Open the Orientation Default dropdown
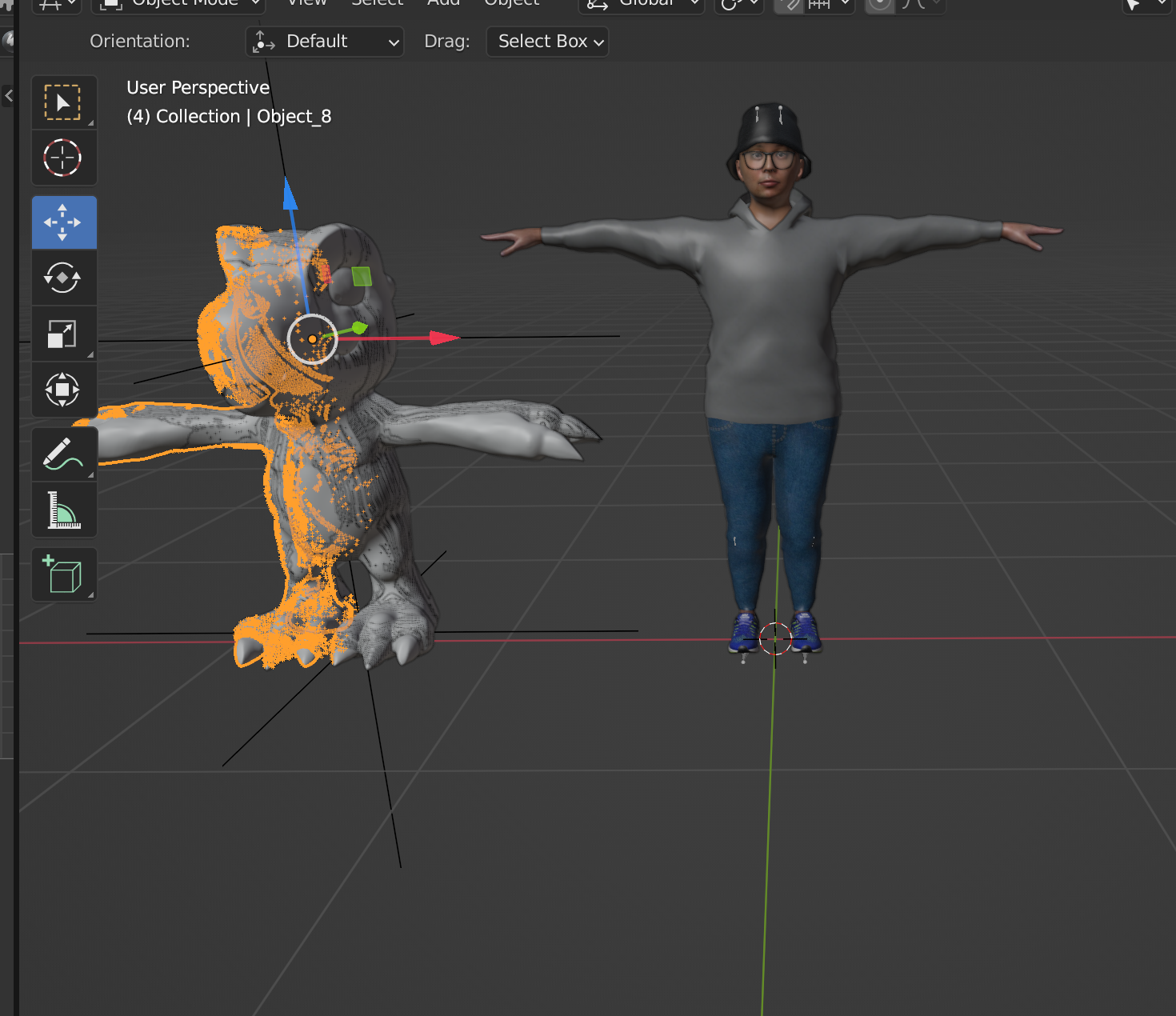The image size is (1176, 1016). pyautogui.click(x=324, y=42)
